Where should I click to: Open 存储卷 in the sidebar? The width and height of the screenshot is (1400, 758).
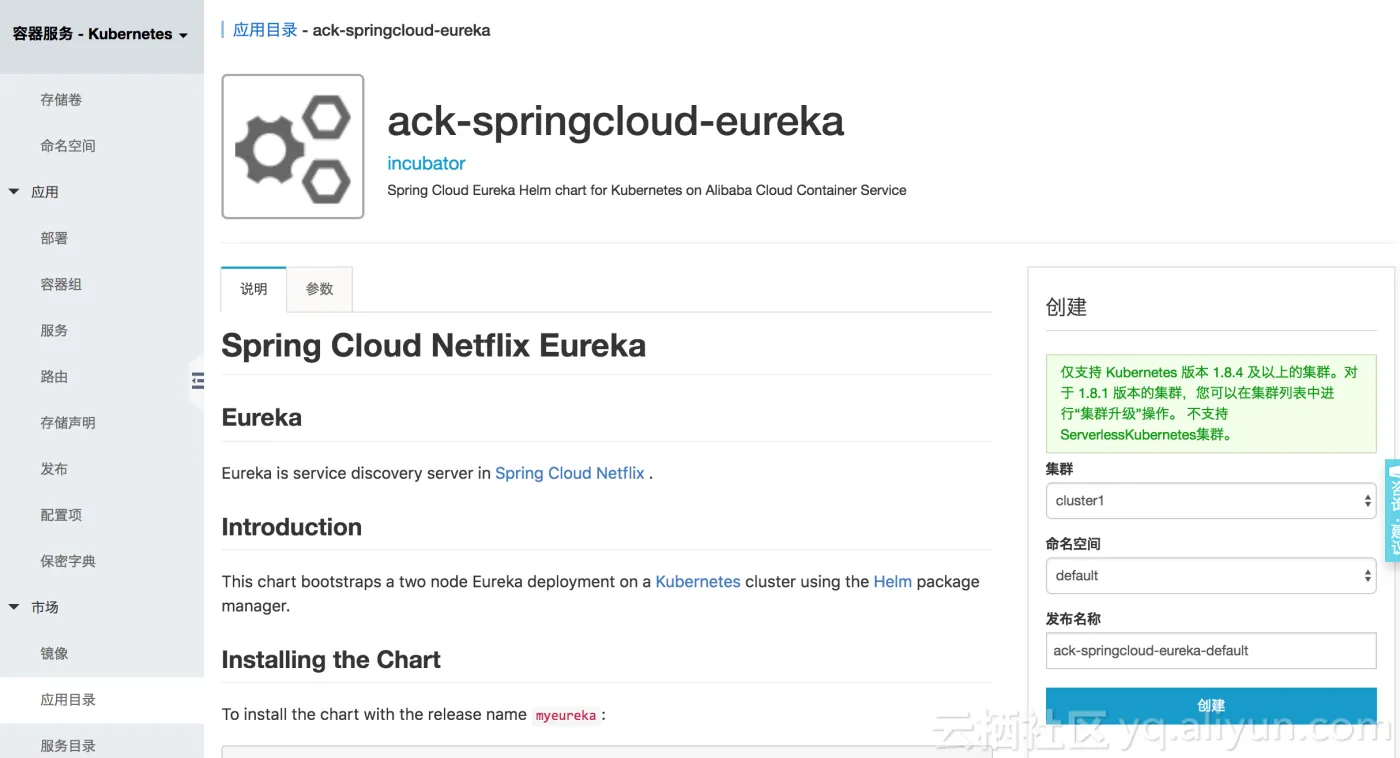point(61,100)
